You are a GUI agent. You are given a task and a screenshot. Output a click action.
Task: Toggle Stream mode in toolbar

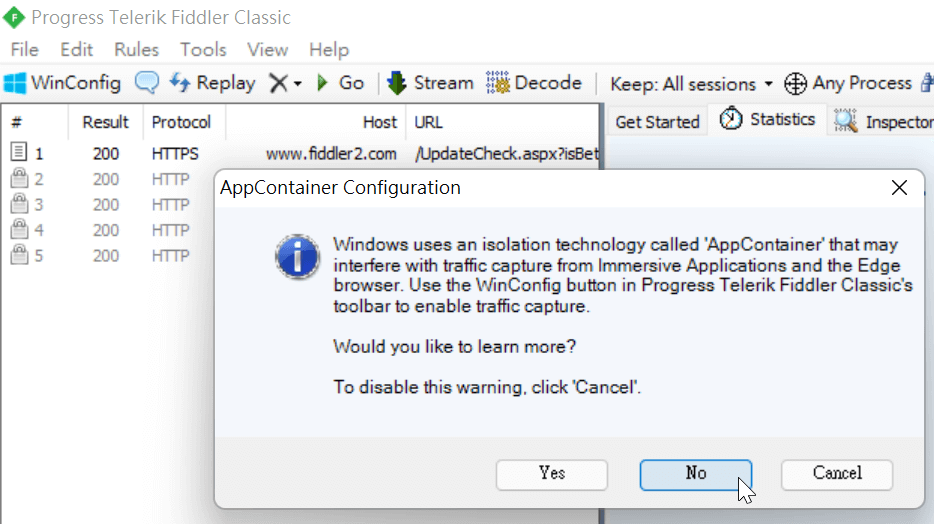click(x=430, y=83)
